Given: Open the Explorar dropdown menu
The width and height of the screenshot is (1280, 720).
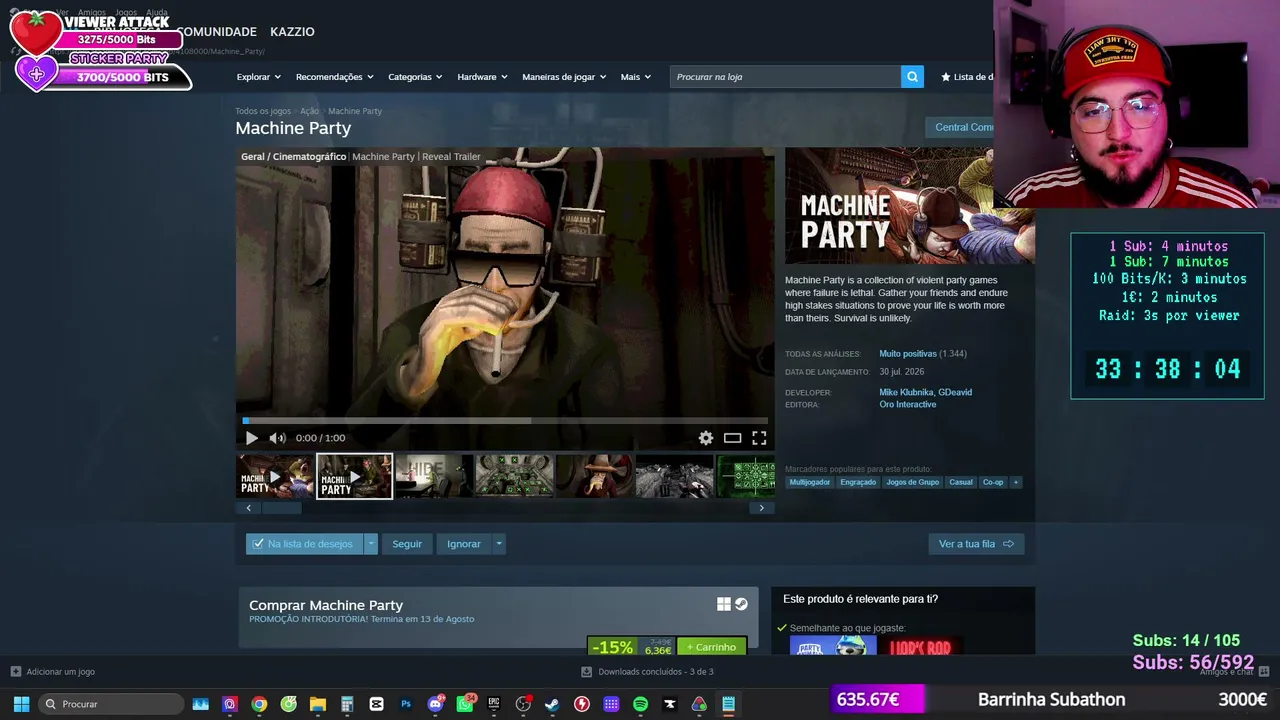Looking at the screenshot, I should [x=259, y=77].
